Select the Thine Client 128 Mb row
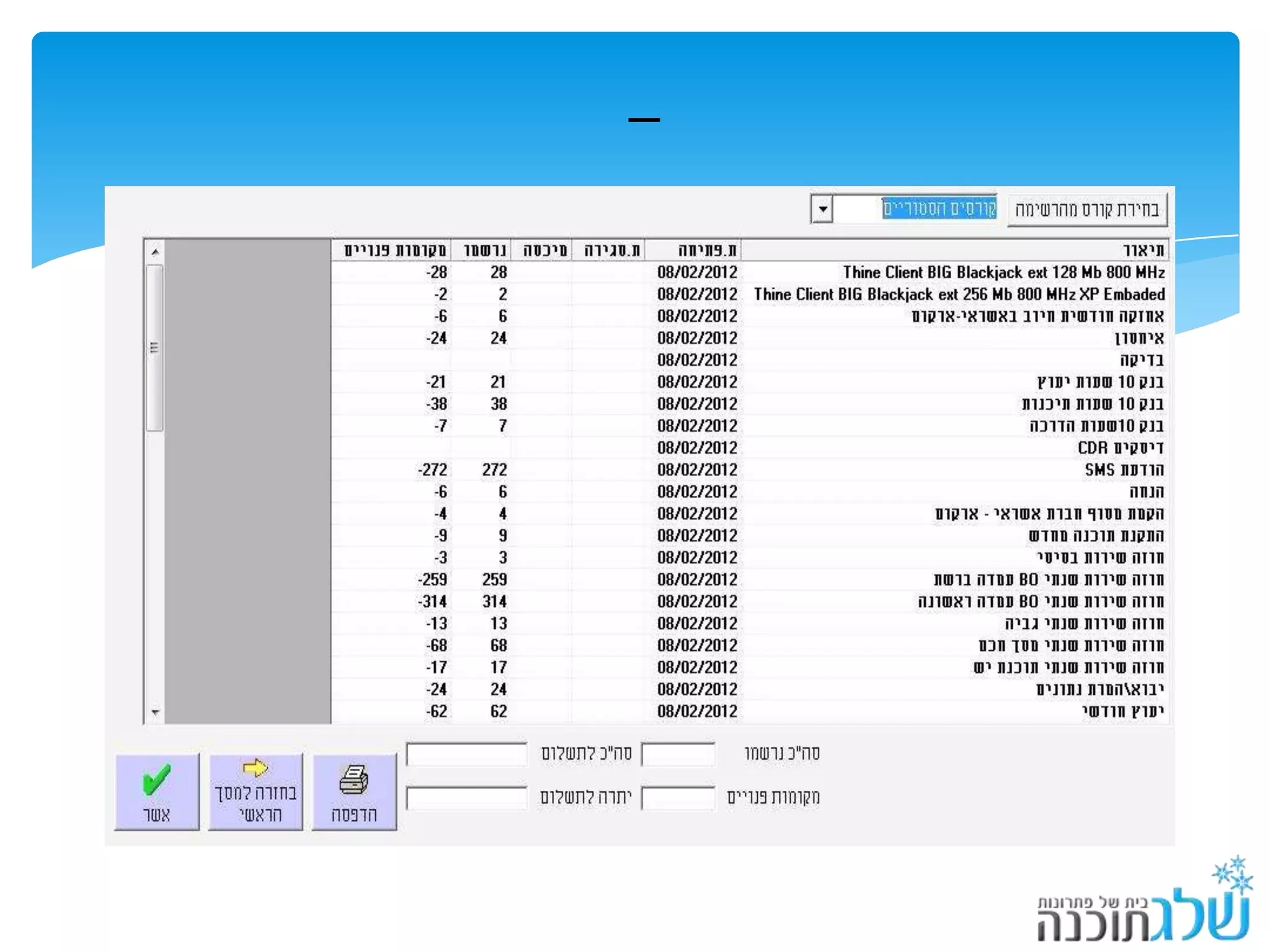 coord(1003,273)
